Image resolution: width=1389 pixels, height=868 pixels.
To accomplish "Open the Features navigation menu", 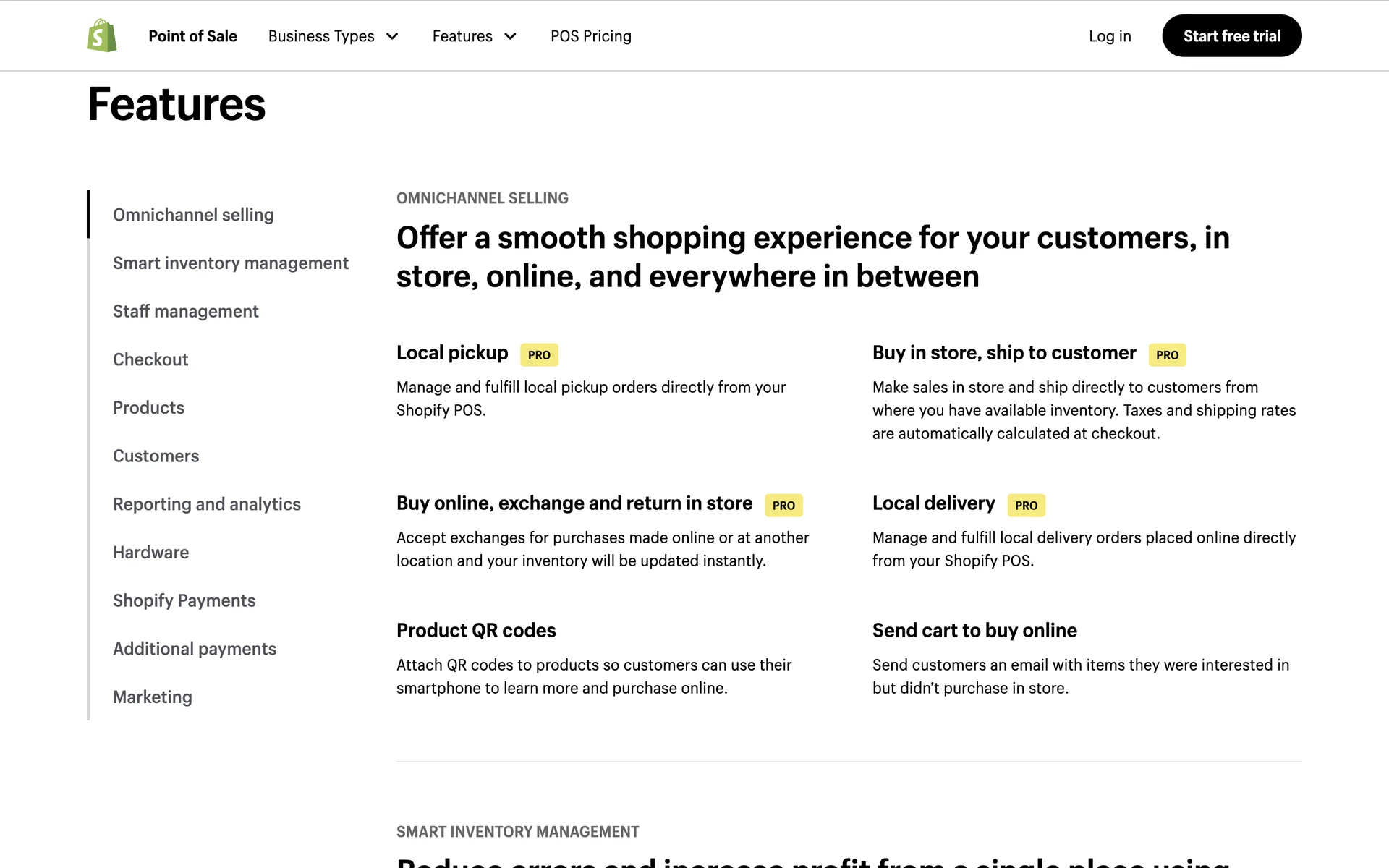I will point(462,36).
